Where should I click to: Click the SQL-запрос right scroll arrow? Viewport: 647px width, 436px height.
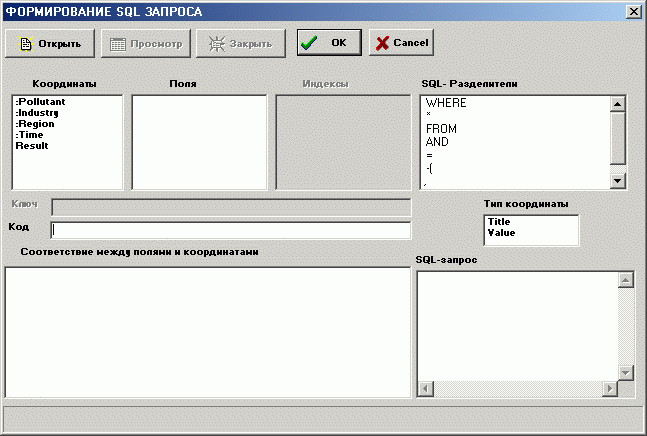tap(609, 389)
